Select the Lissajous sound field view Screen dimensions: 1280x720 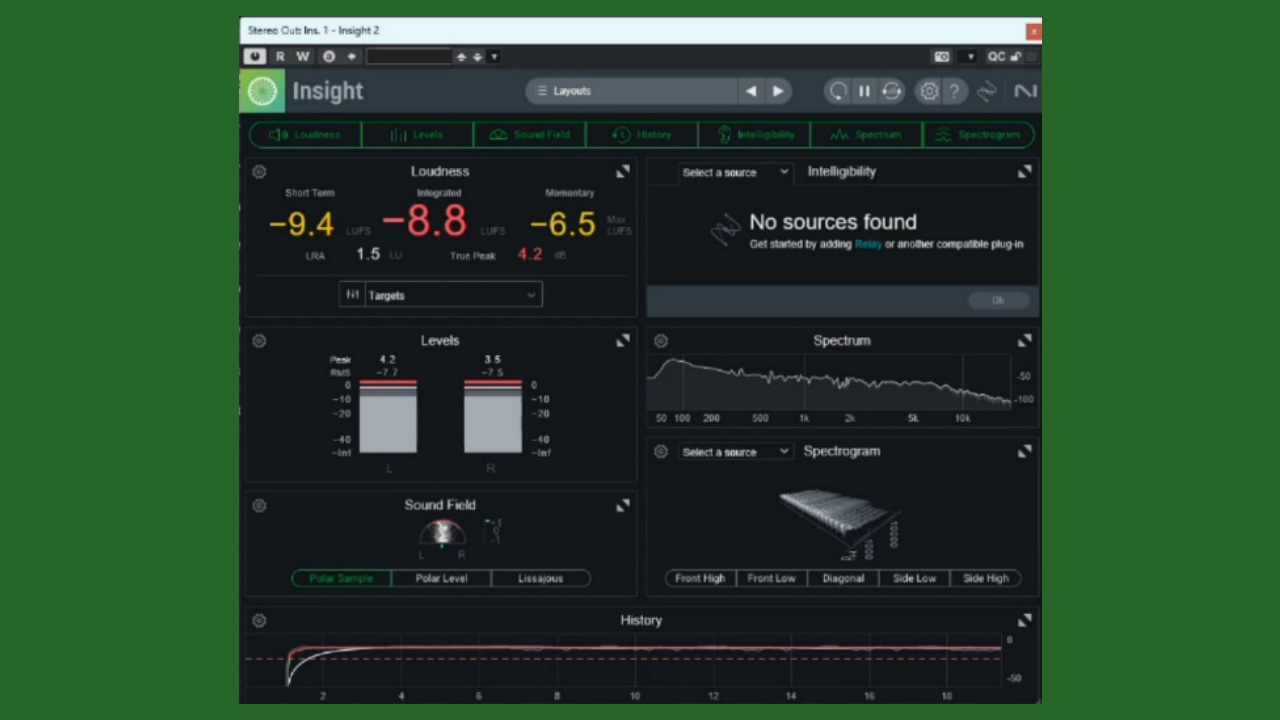(x=540, y=578)
